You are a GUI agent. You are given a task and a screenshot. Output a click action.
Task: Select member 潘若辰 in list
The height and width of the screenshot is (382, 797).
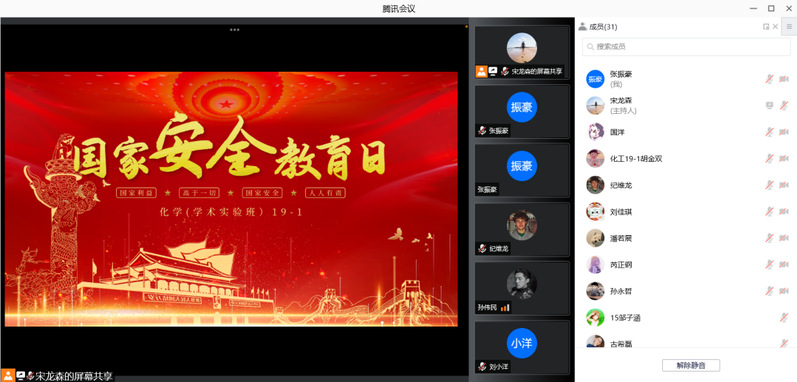click(686, 238)
